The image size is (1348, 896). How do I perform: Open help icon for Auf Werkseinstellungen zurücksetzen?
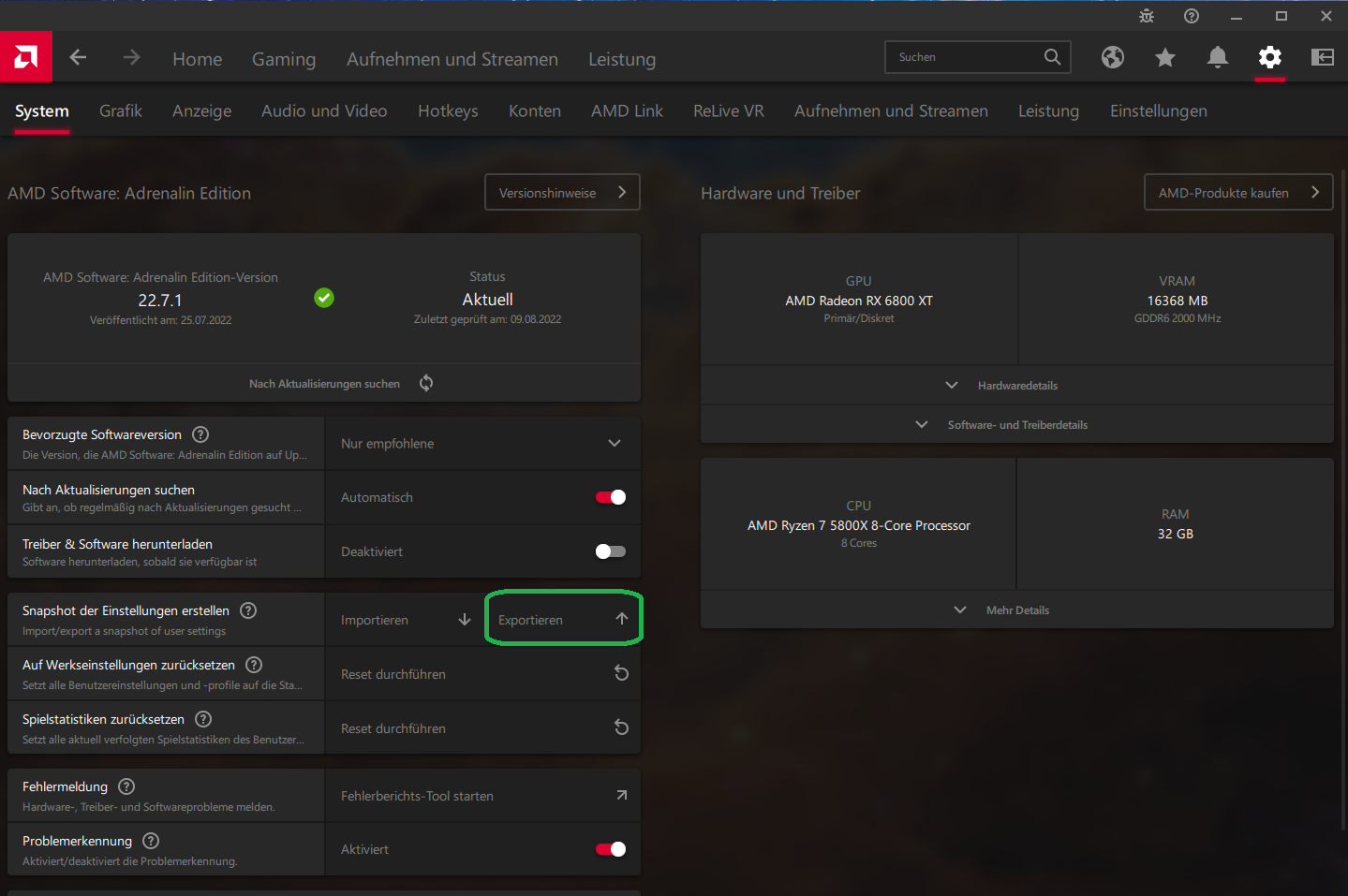click(x=254, y=665)
